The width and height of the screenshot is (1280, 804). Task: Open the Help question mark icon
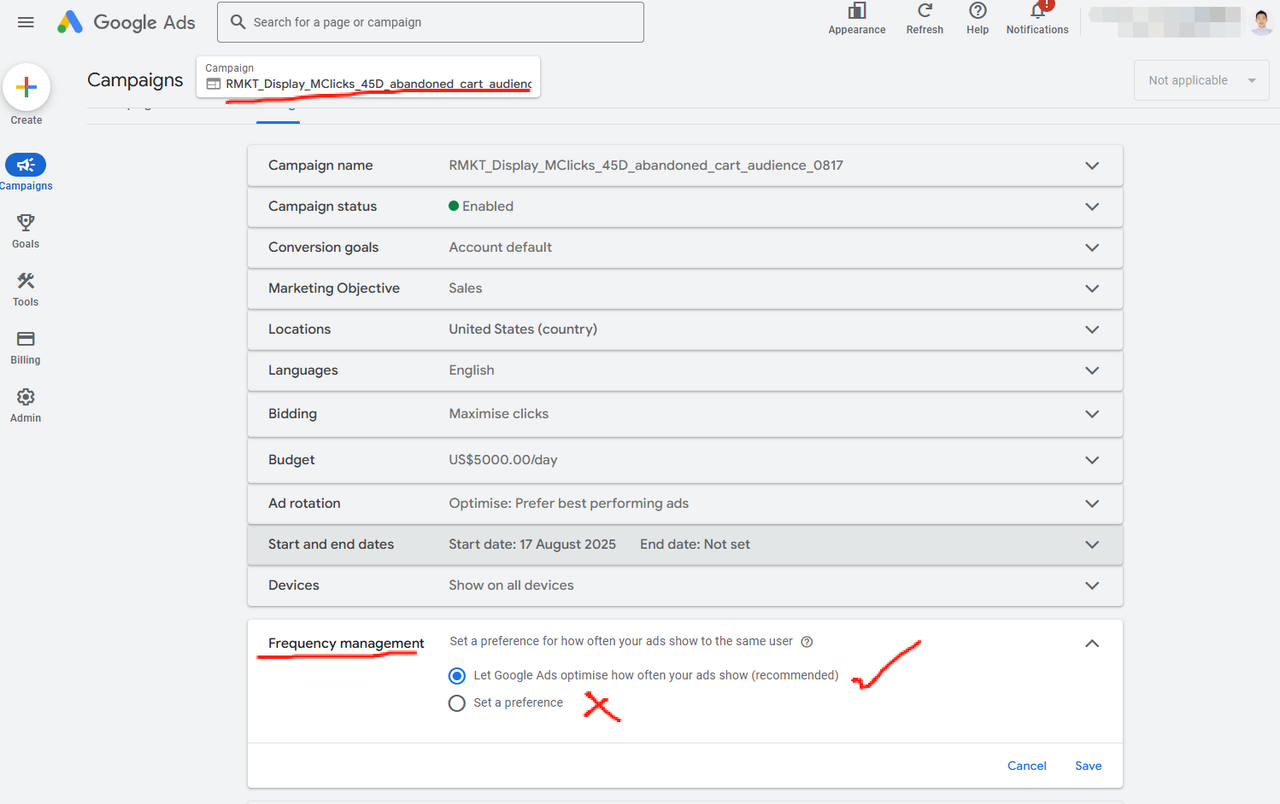pyautogui.click(x=978, y=11)
